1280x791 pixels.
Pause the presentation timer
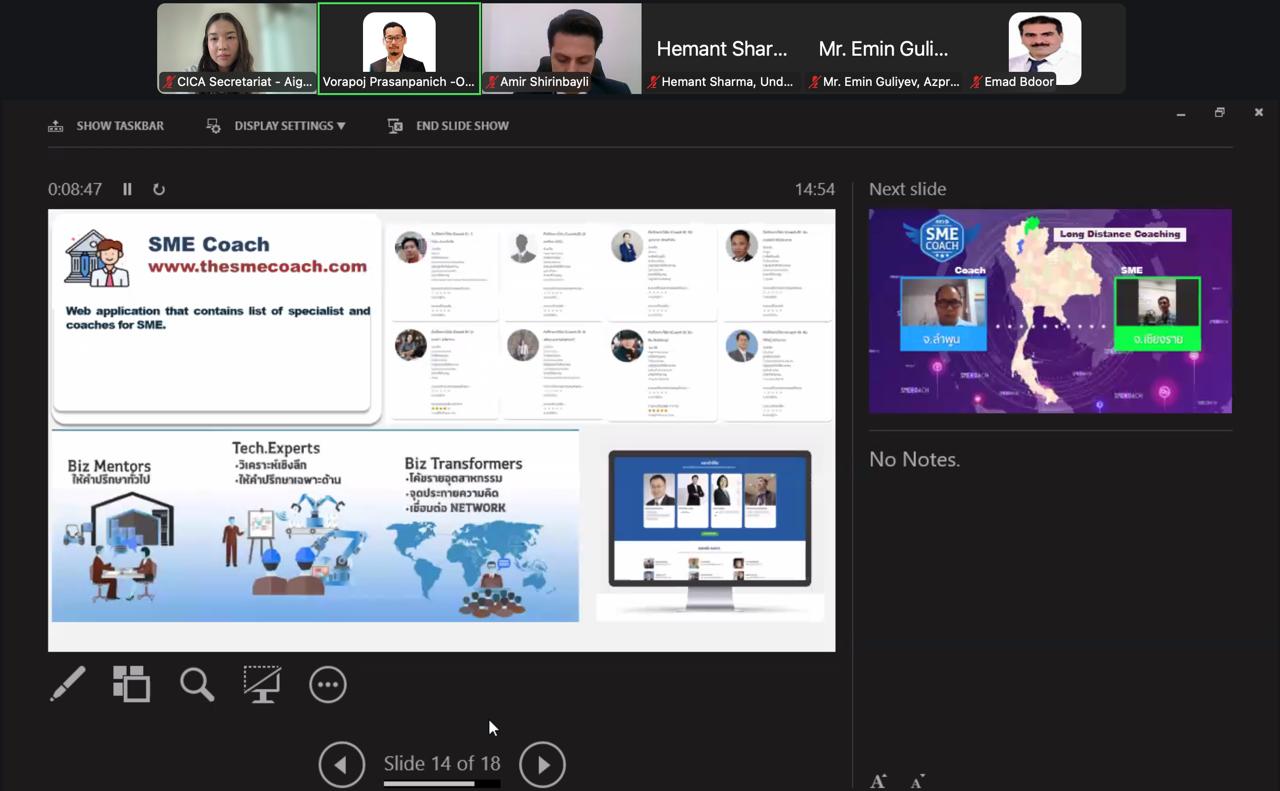pos(127,189)
